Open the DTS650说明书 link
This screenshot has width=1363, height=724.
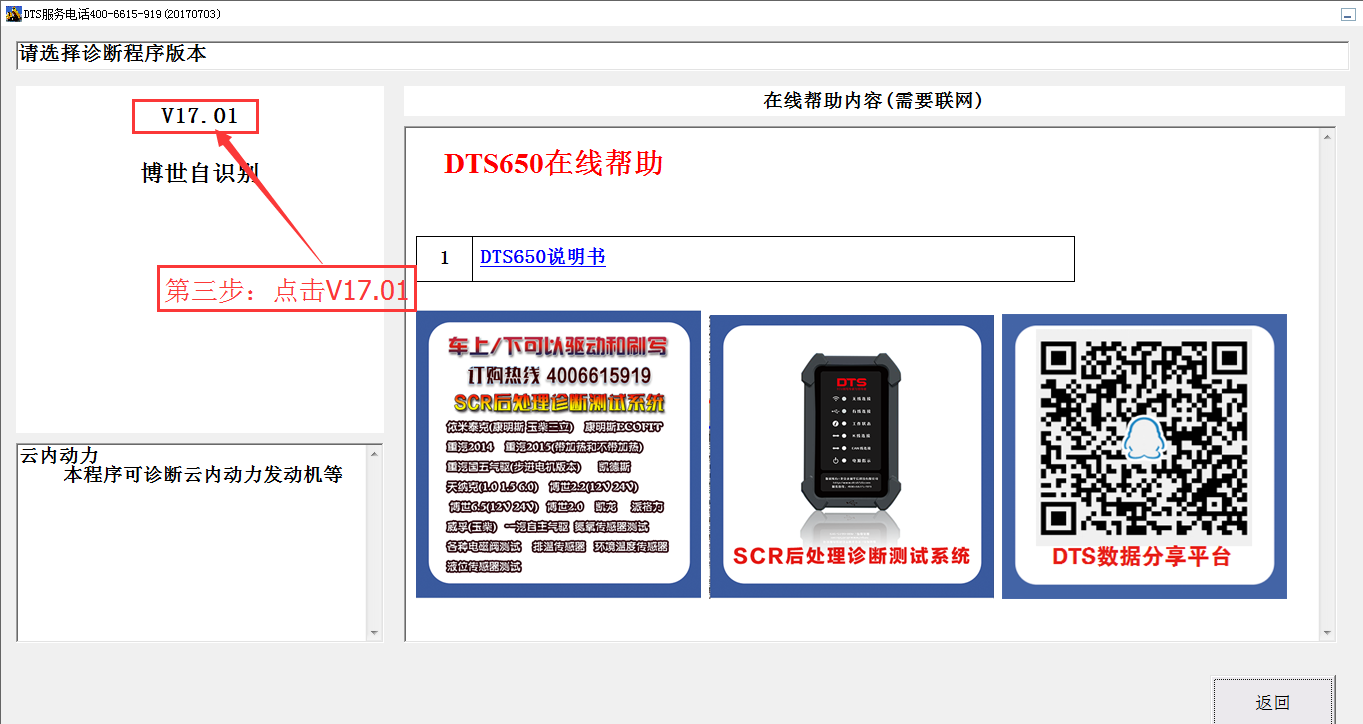(543, 257)
